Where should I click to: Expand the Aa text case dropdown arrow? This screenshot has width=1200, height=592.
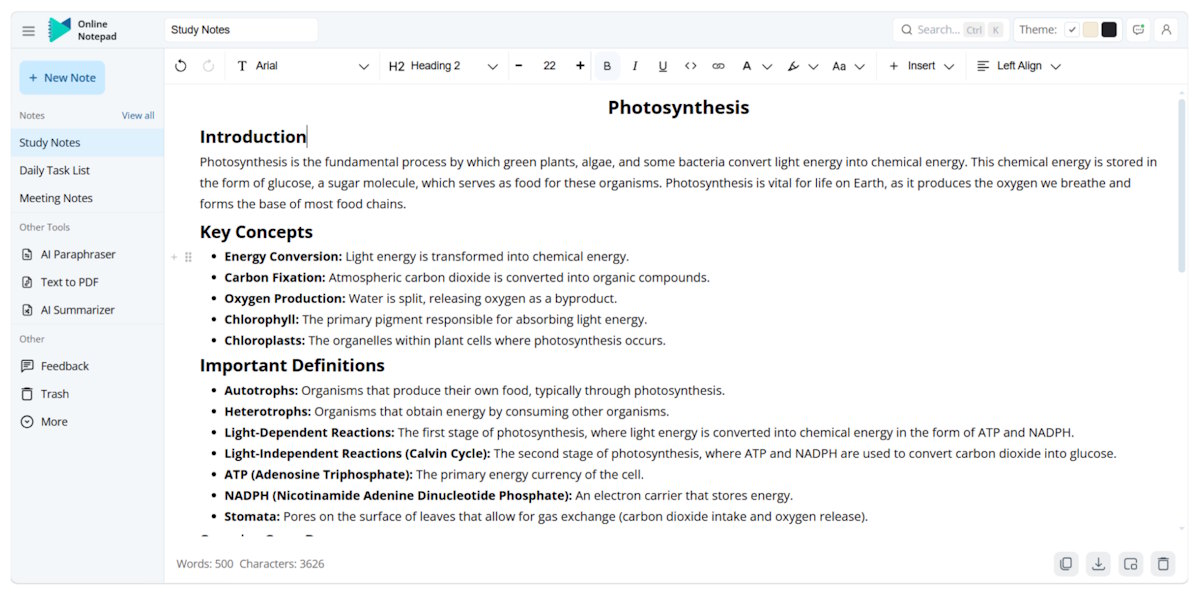click(859, 67)
